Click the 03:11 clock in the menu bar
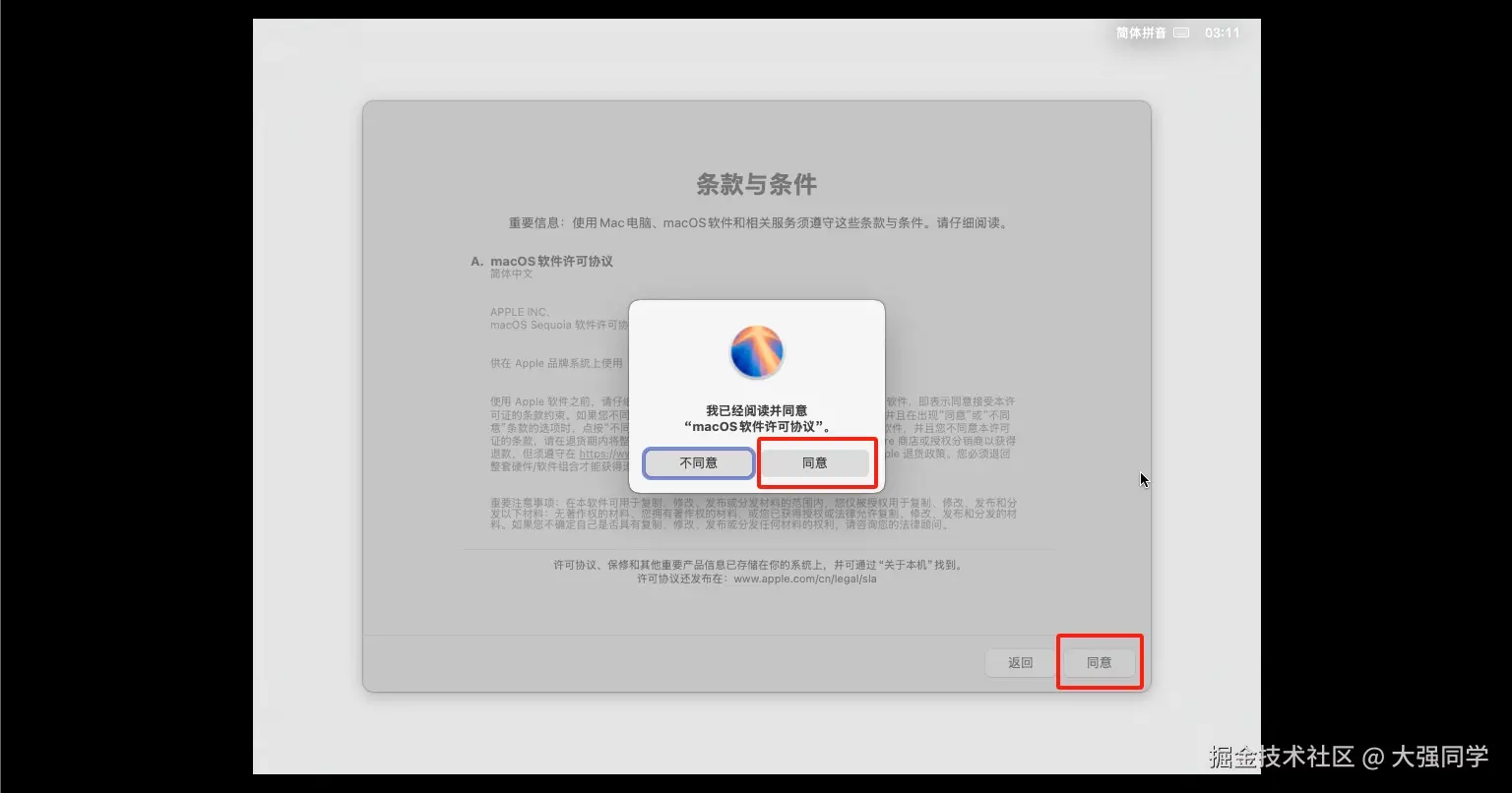The image size is (1512, 793). pyautogui.click(x=1223, y=32)
